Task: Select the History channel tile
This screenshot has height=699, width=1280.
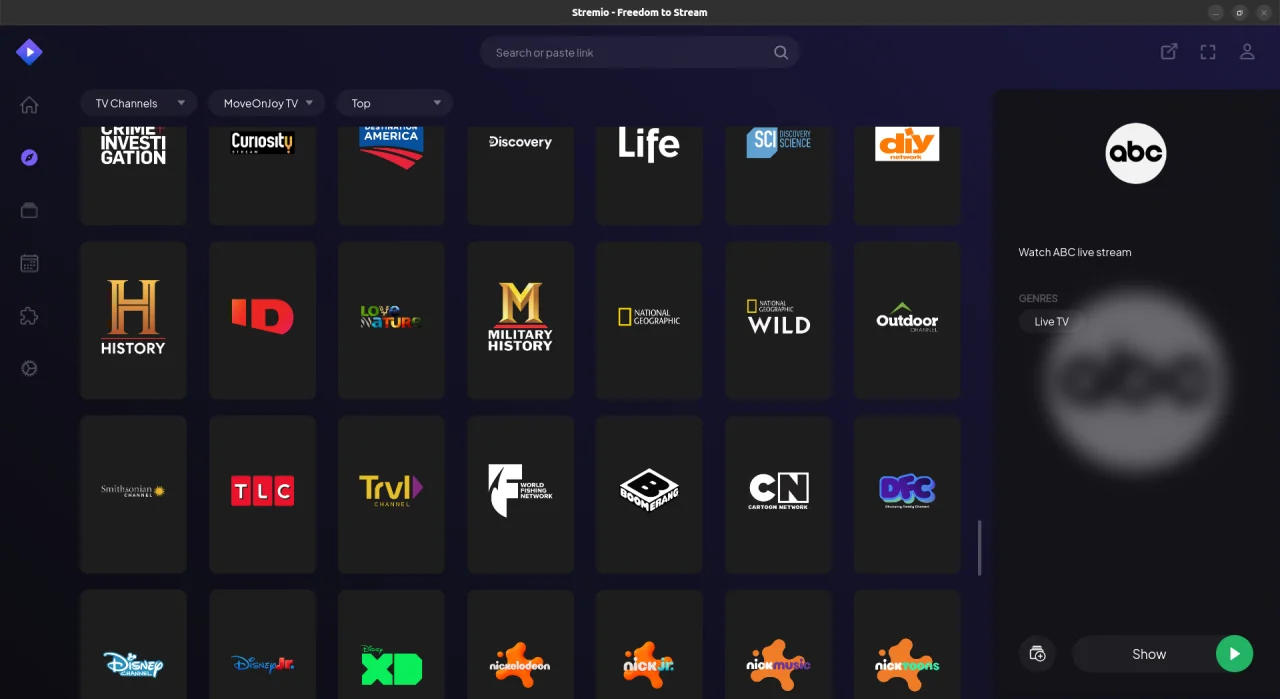Action: click(133, 320)
